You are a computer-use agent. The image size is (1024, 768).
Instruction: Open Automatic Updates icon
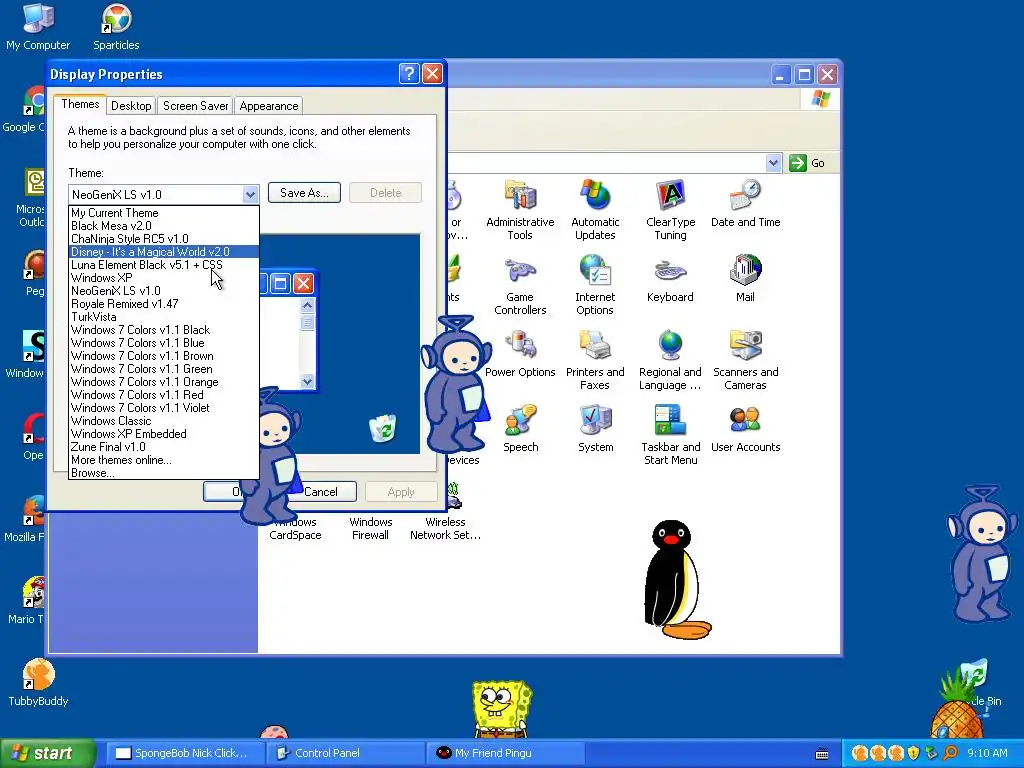pyautogui.click(x=595, y=209)
